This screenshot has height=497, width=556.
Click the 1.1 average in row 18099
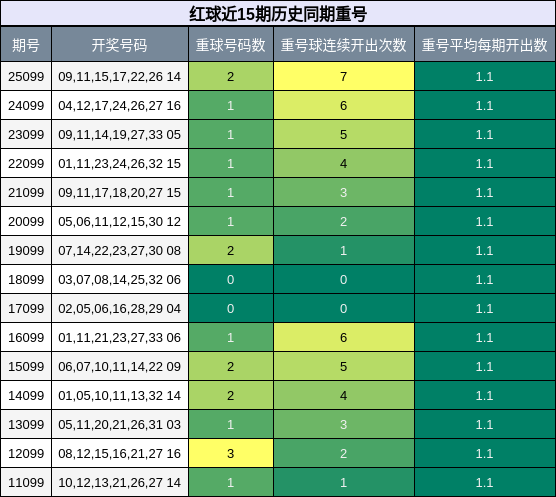pyautogui.click(x=485, y=280)
